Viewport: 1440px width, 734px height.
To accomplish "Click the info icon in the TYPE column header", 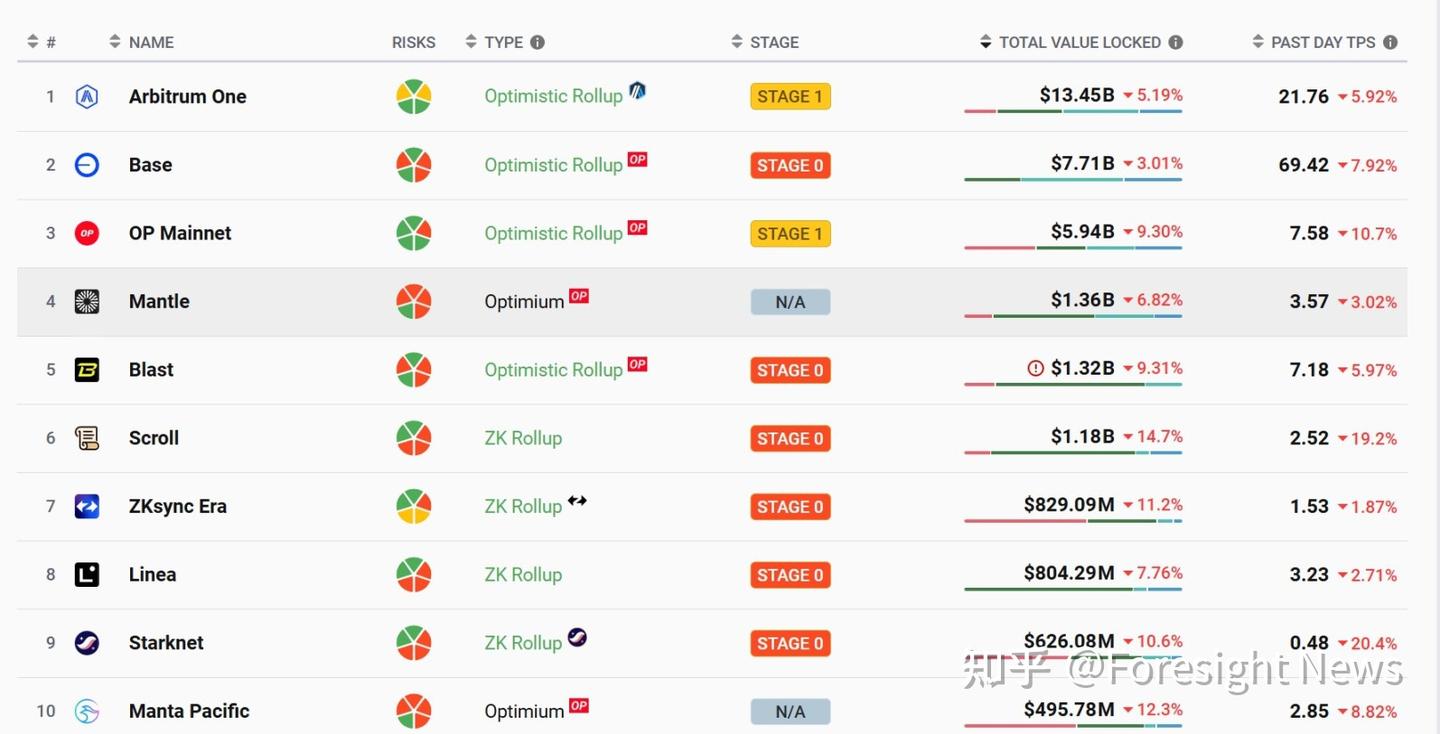I will [537, 42].
